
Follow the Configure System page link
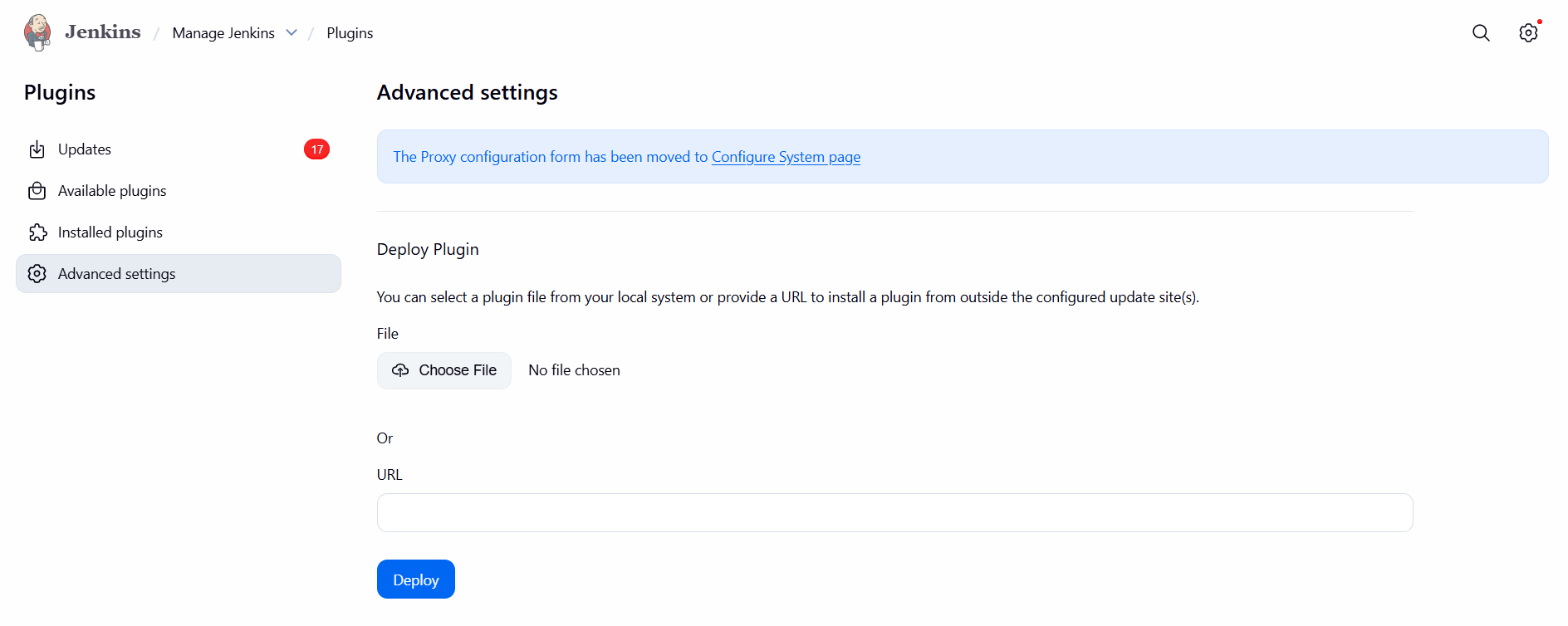point(786,157)
